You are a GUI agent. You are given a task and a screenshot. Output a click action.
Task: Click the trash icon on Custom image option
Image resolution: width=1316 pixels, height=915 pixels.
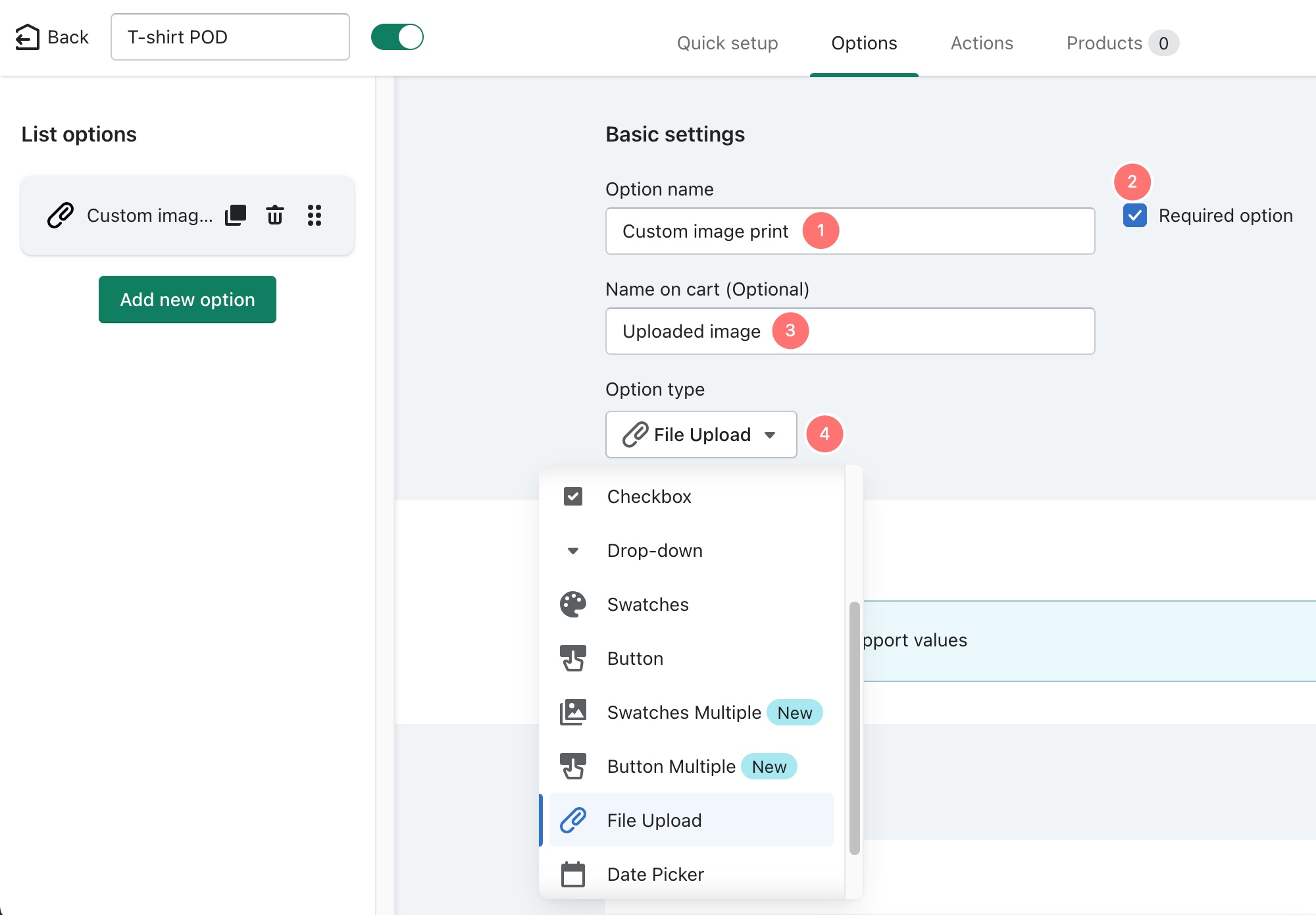tap(275, 215)
